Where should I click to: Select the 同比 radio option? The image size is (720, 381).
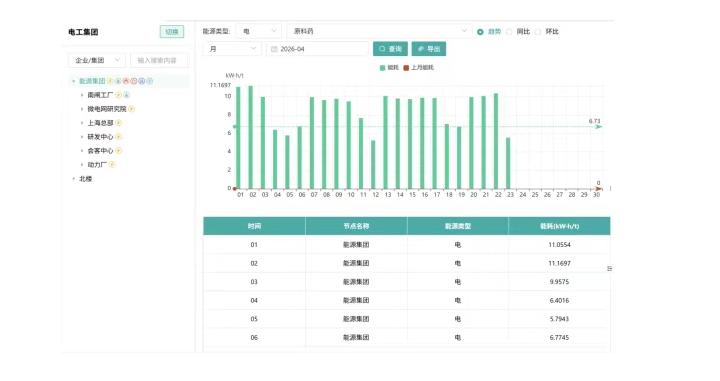(x=509, y=32)
